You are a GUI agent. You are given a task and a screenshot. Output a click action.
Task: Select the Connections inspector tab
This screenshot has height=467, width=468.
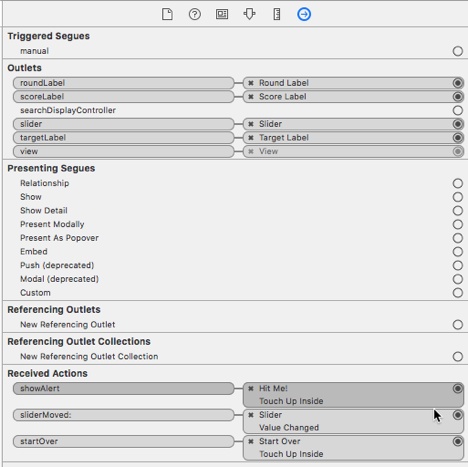304,14
